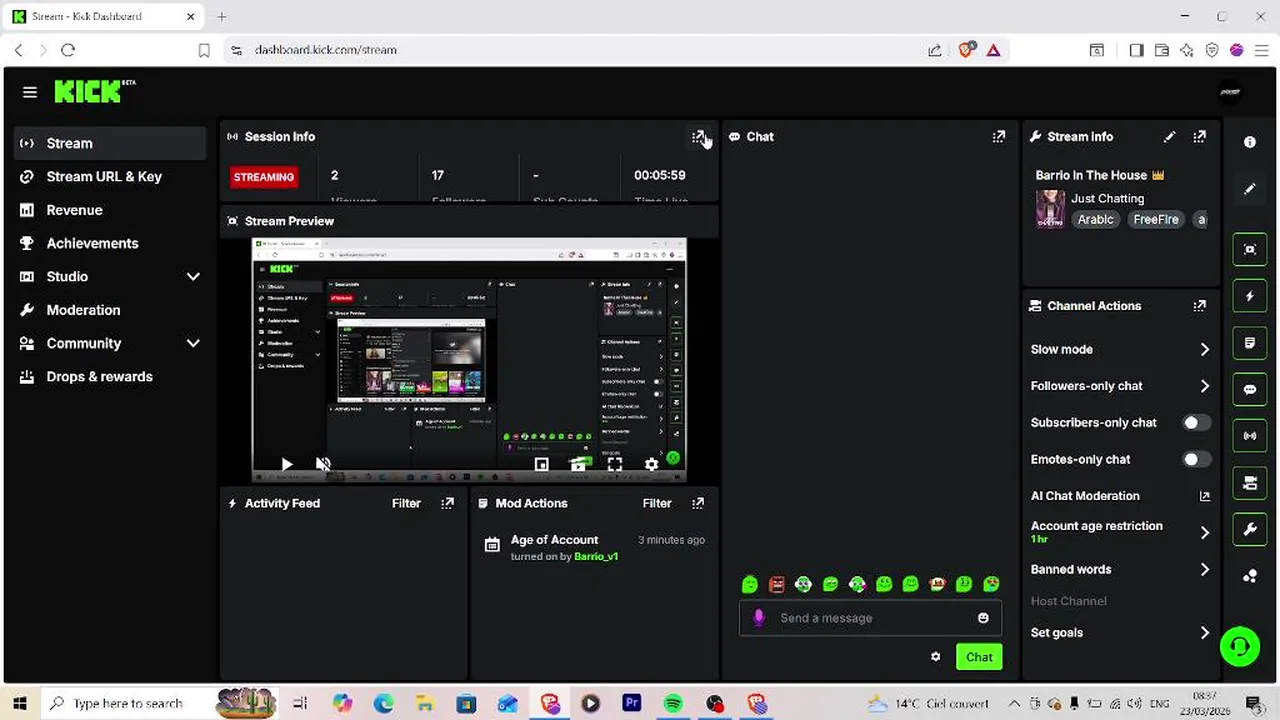Screen dimensions: 1280x720
Task: Open the green support headset button
Action: pyautogui.click(x=1240, y=646)
